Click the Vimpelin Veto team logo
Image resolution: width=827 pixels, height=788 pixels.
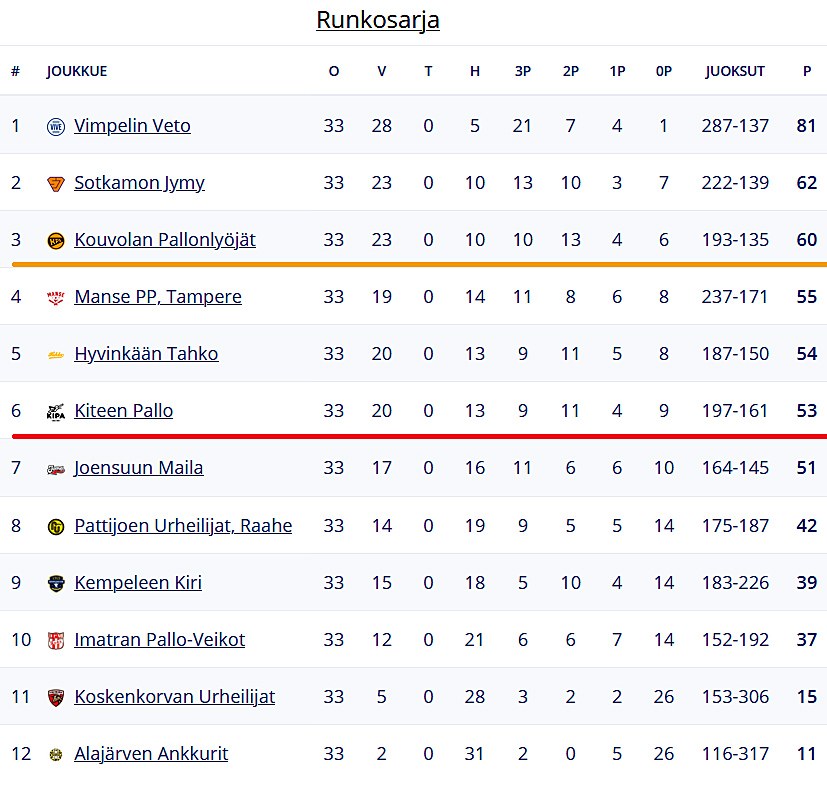(56, 127)
